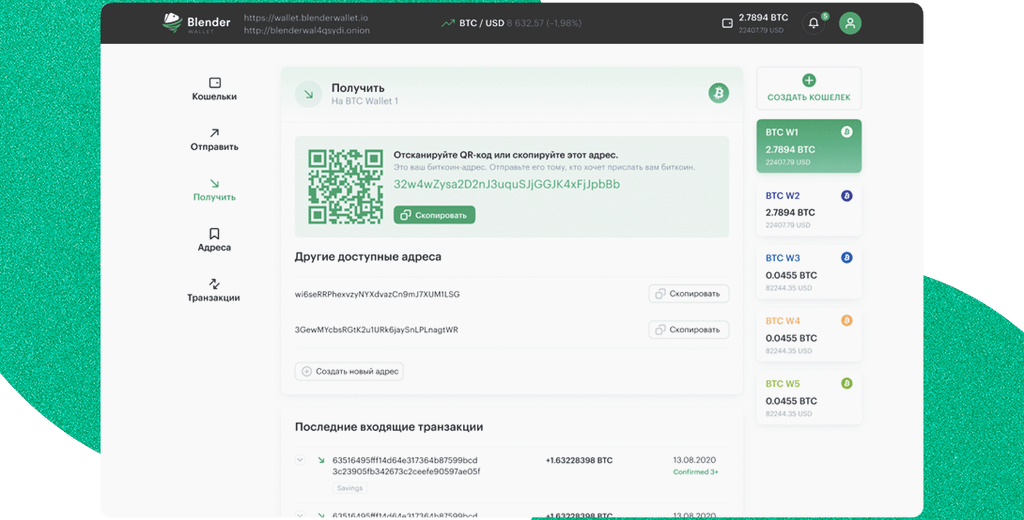Click the Последние входящие транзакции heading
Screen dimensions: 1024x520
click(x=389, y=427)
